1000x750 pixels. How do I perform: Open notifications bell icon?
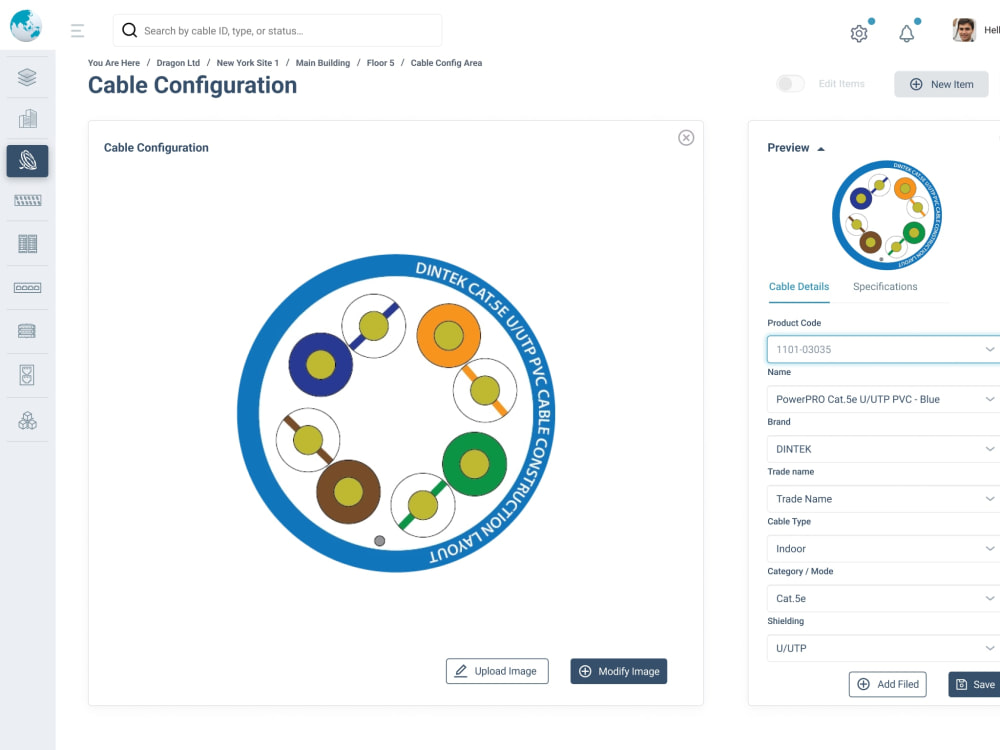(x=906, y=33)
